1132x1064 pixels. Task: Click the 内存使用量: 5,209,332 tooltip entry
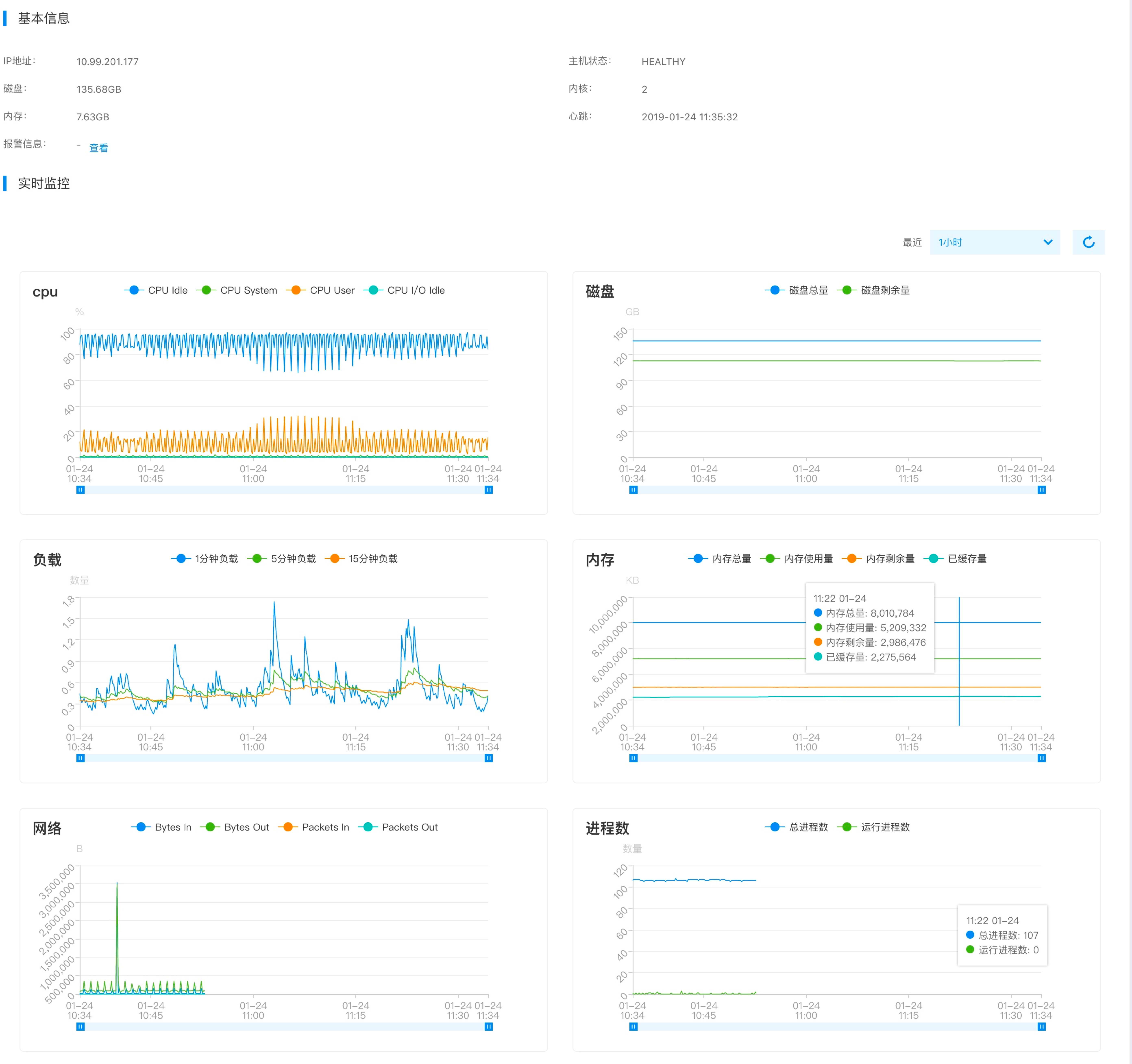pyautogui.click(x=870, y=628)
